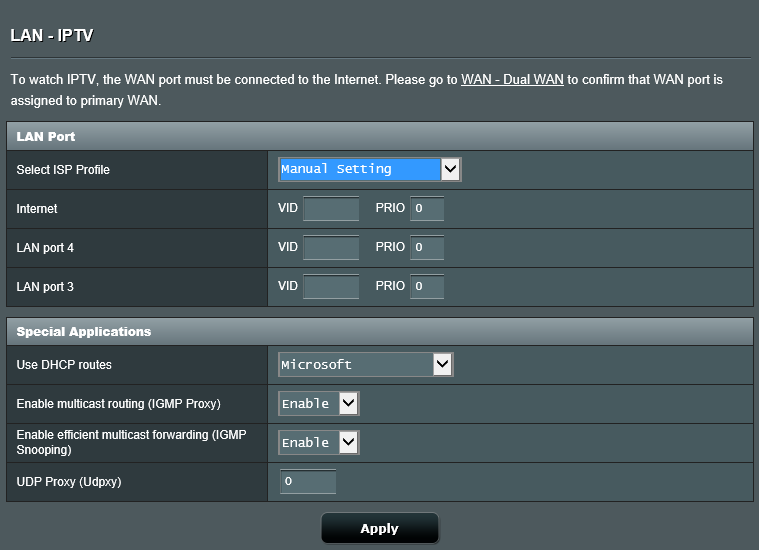Click the Special Applications section header

(84, 332)
